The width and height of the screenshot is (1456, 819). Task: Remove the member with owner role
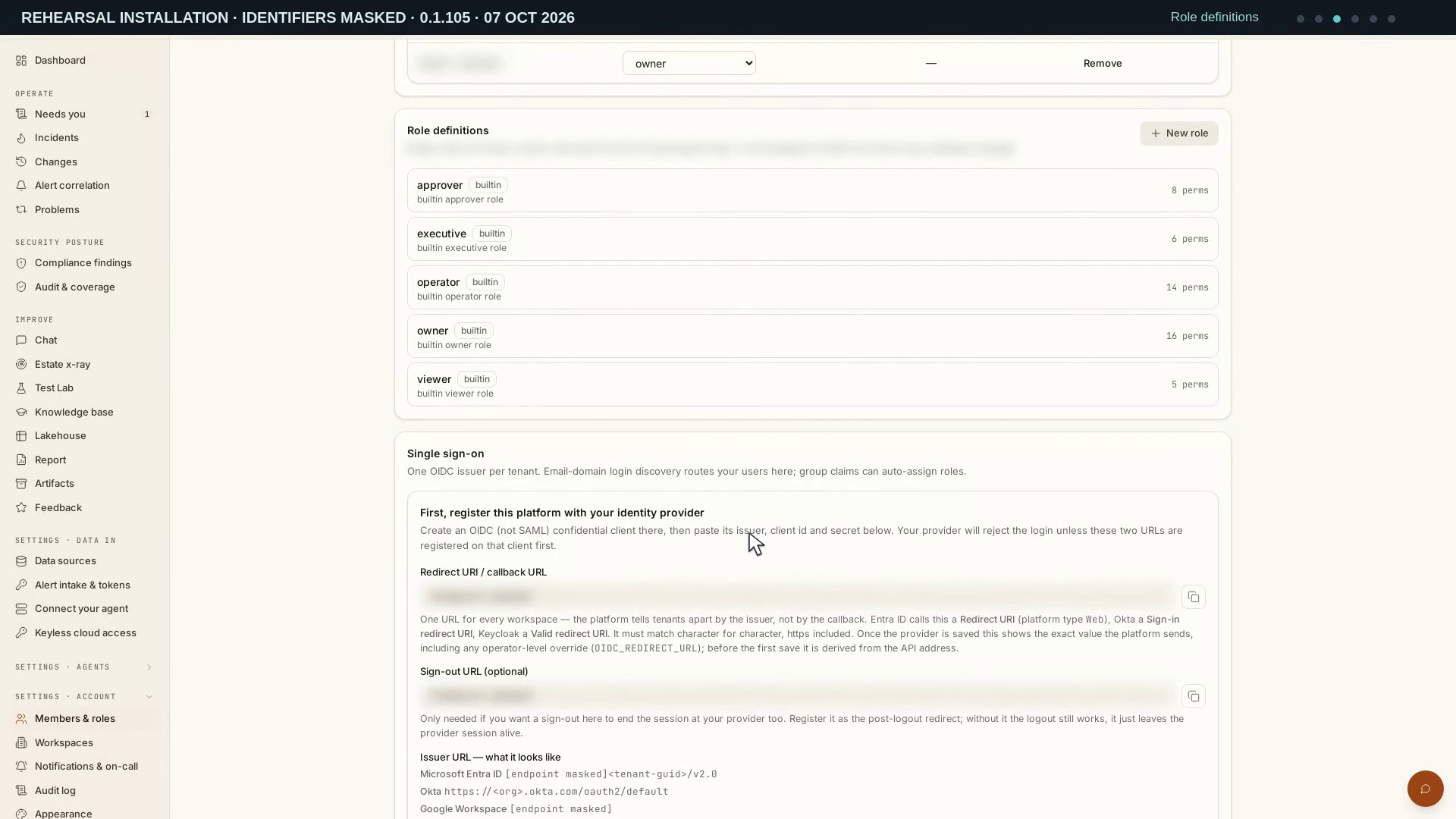point(1103,64)
